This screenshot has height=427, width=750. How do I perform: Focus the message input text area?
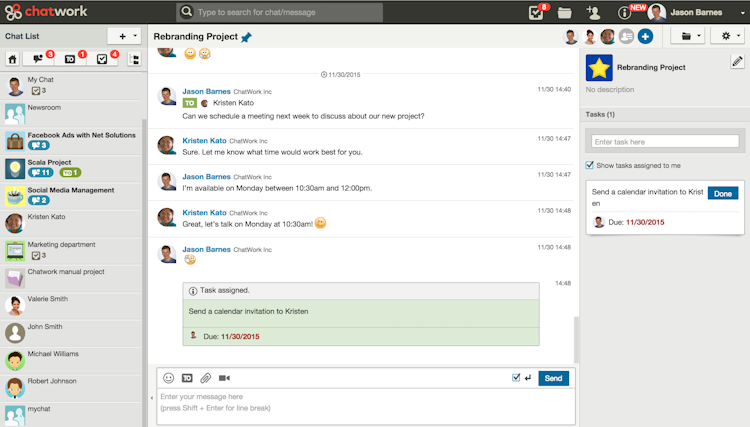366,405
